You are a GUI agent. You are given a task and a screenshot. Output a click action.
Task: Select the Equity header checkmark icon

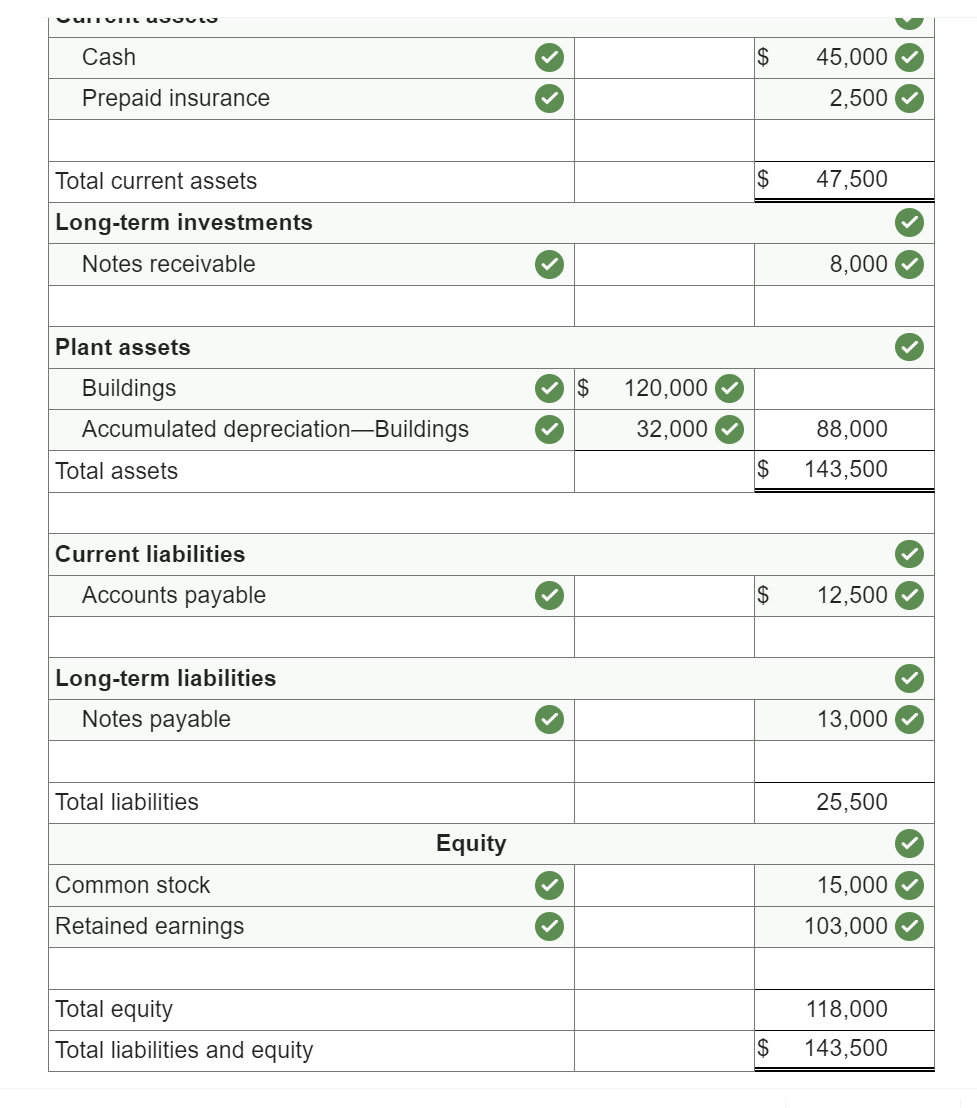(909, 843)
